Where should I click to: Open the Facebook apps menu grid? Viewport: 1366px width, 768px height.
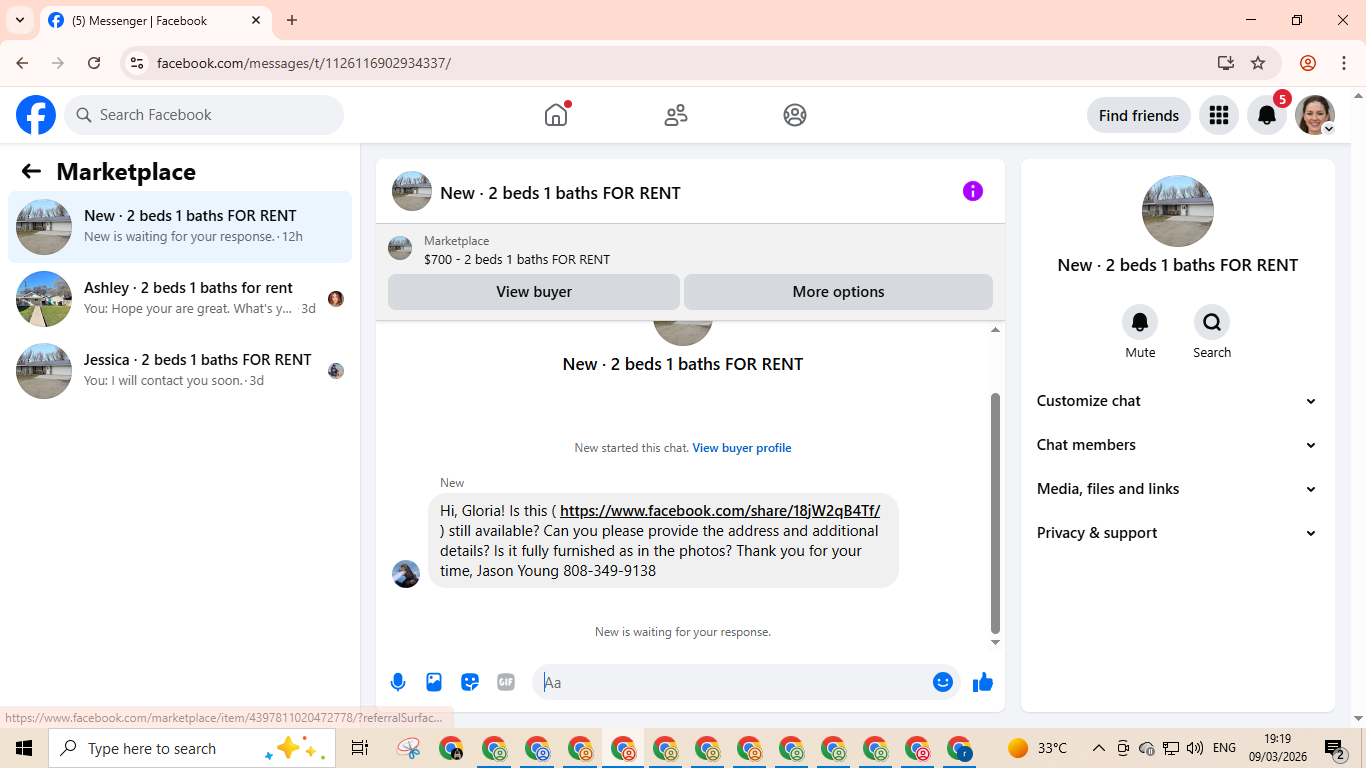(1218, 115)
